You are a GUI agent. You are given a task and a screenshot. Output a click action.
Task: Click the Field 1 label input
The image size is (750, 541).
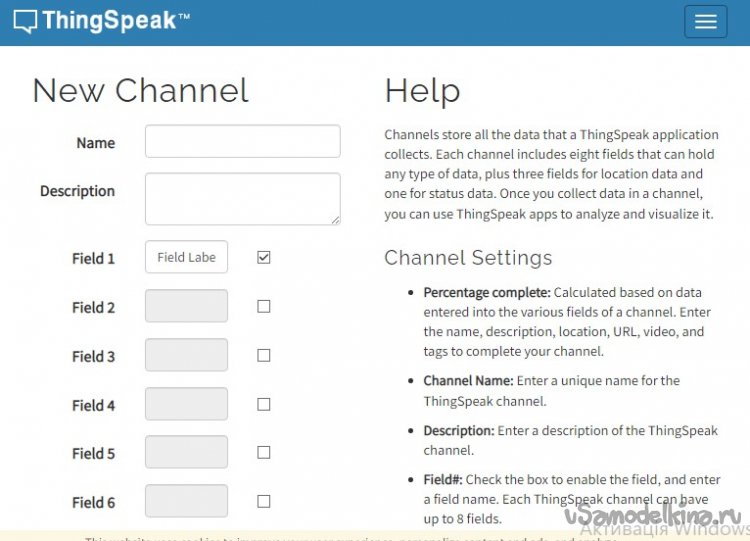pyautogui.click(x=186, y=257)
